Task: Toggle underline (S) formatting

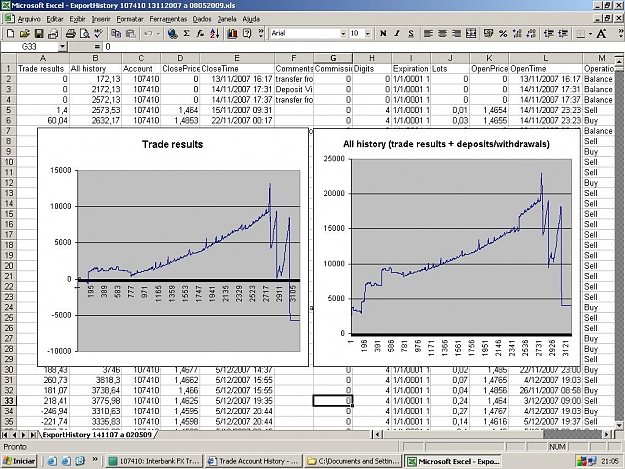Action: point(411,34)
